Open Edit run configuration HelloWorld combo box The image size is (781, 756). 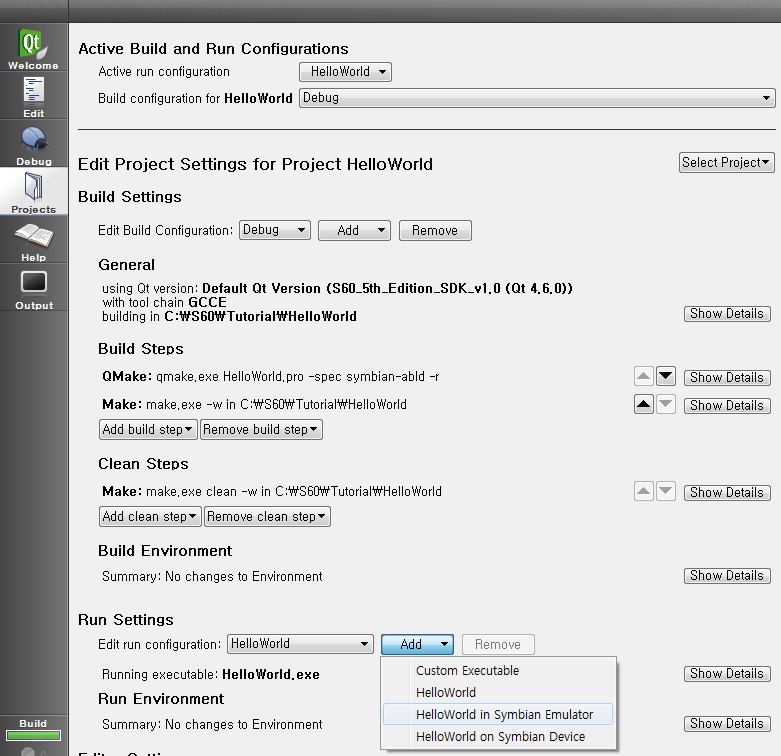300,644
